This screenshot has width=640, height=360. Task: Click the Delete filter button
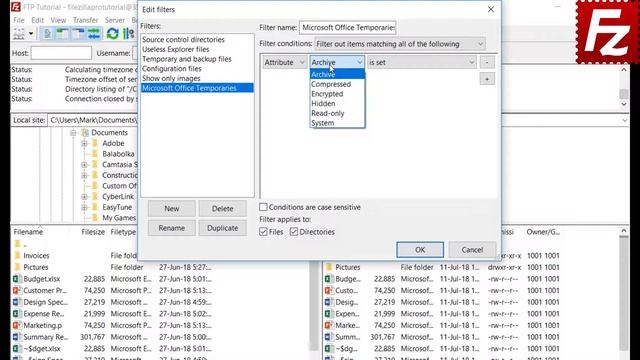coord(222,209)
